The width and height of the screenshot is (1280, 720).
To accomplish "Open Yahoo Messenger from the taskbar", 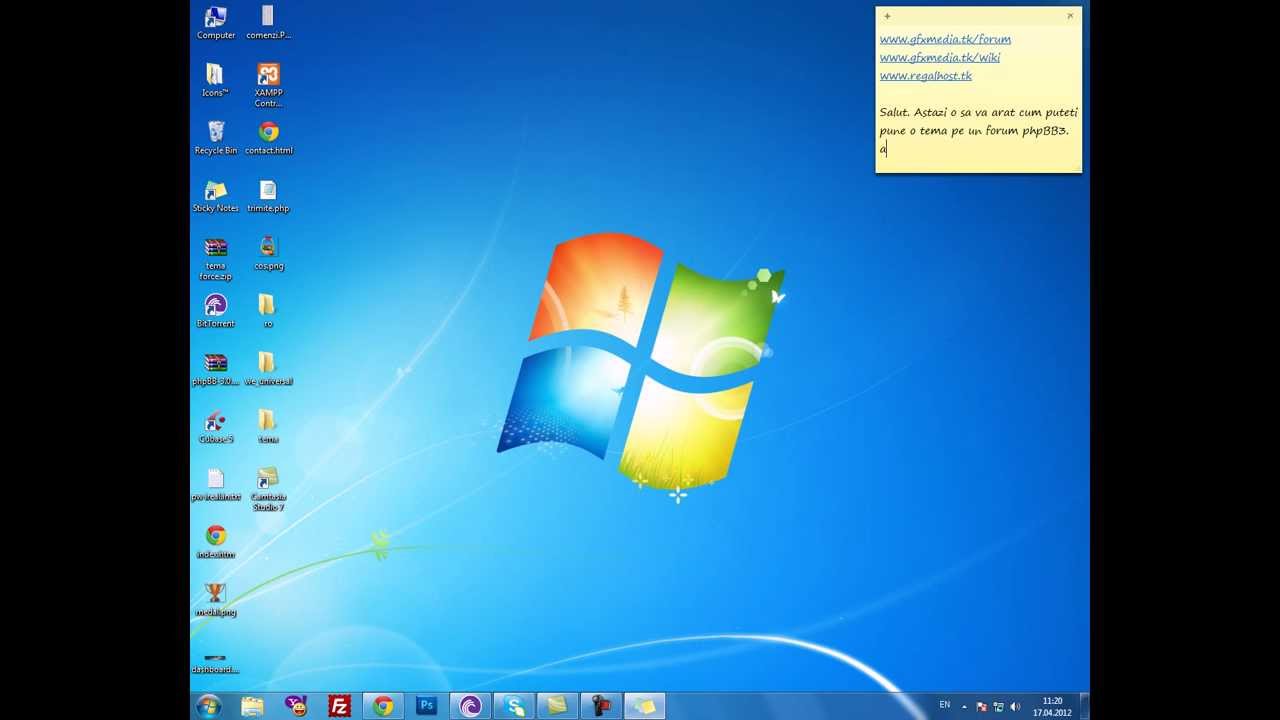I will tap(296, 706).
